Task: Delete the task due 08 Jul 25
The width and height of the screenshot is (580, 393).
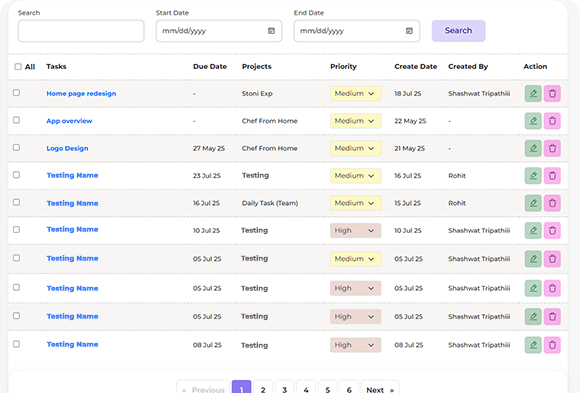Action: 552,345
